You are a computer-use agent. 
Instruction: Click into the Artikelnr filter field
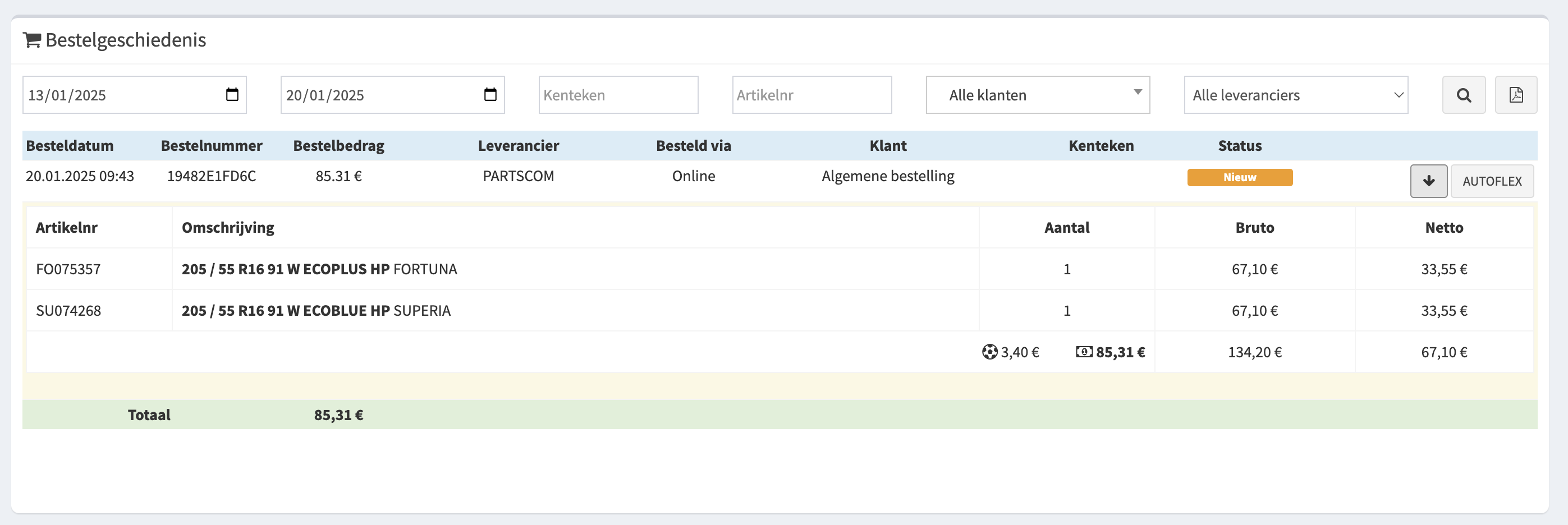tap(811, 95)
